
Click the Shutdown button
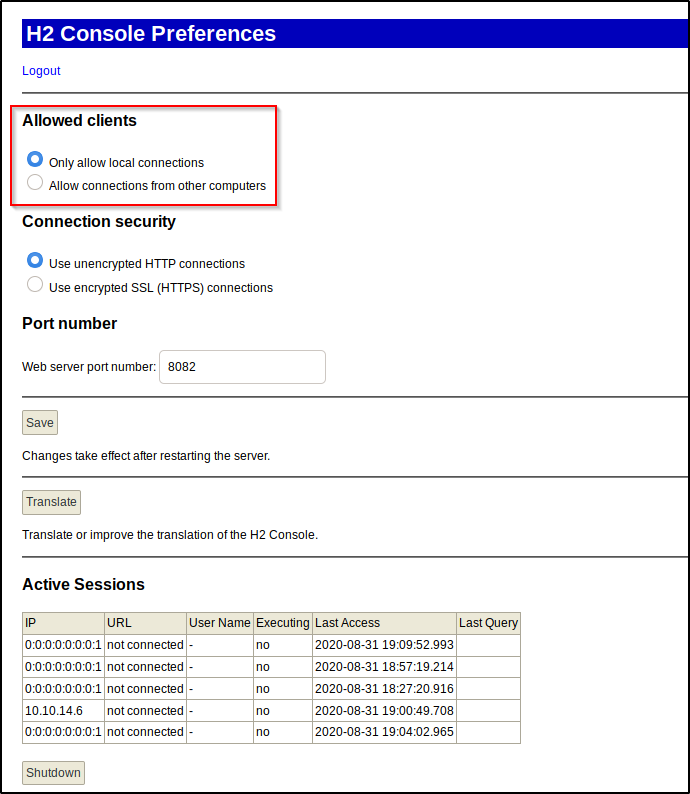tap(53, 773)
